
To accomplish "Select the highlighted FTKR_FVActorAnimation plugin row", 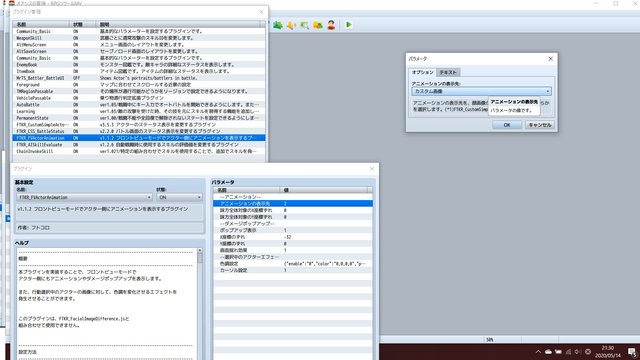I will (x=139, y=138).
